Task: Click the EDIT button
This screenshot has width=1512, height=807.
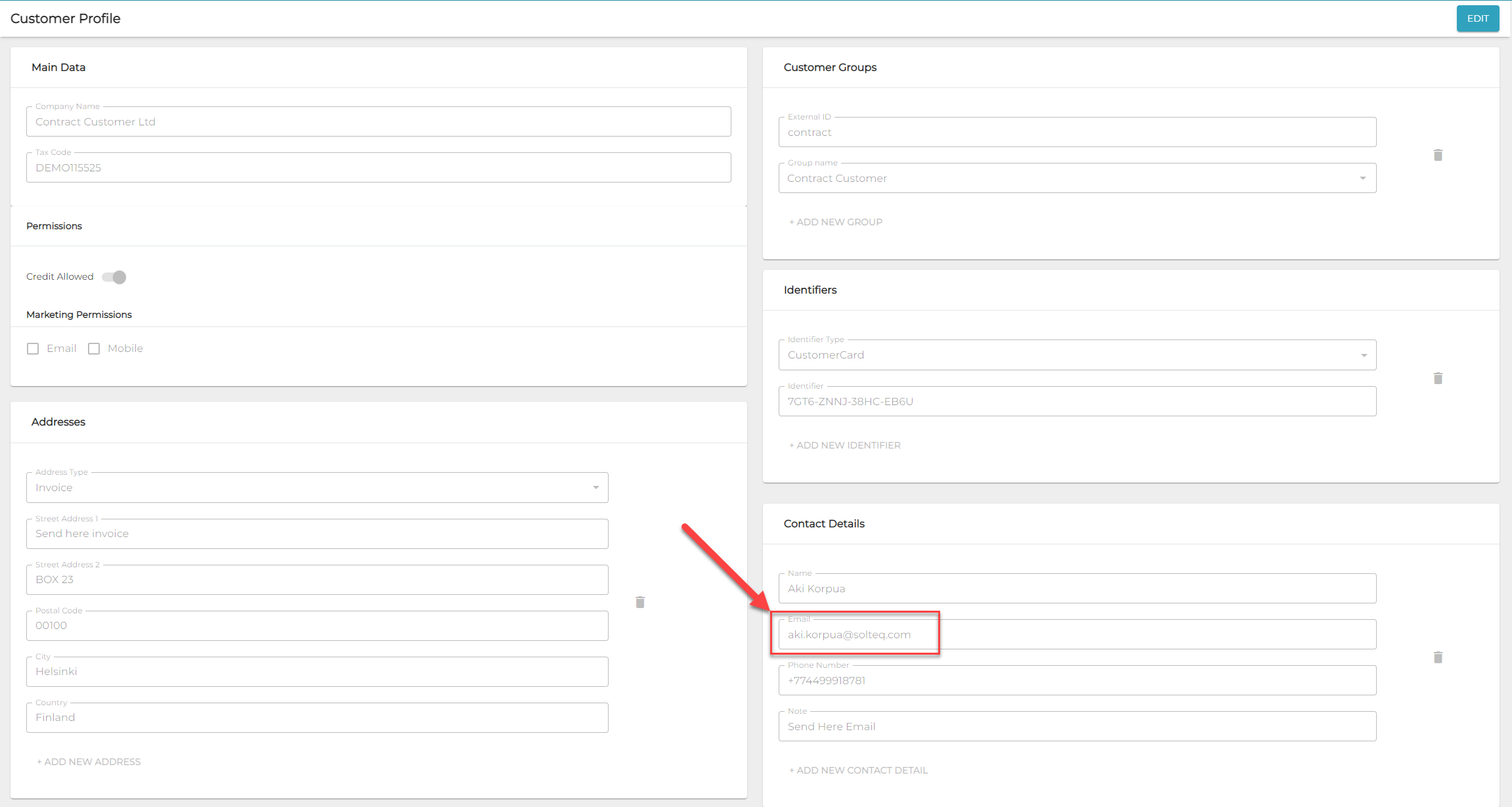Action: point(1477,18)
